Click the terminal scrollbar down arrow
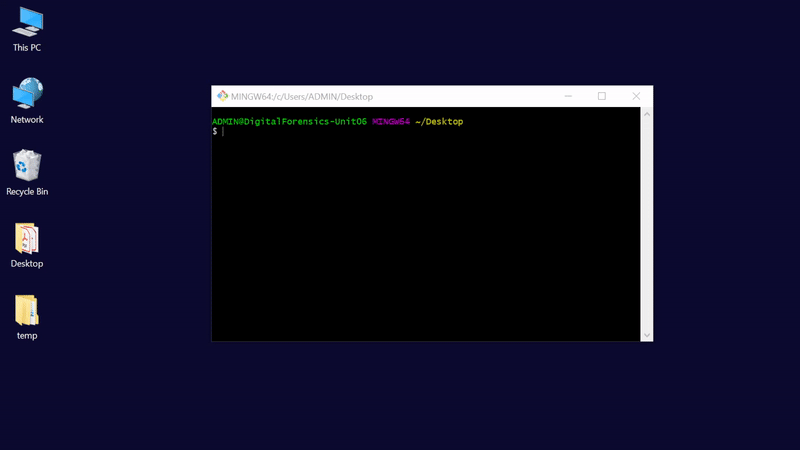Image resolution: width=800 pixels, height=450 pixels. tap(646, 335)
